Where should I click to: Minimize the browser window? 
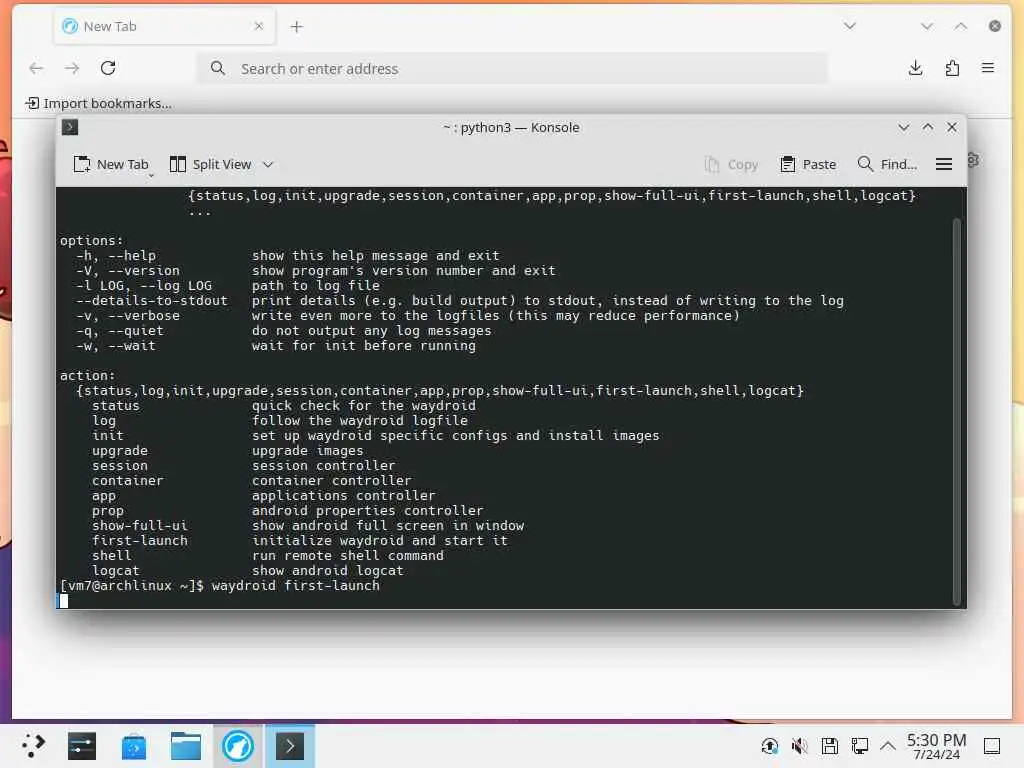(927, 26)
